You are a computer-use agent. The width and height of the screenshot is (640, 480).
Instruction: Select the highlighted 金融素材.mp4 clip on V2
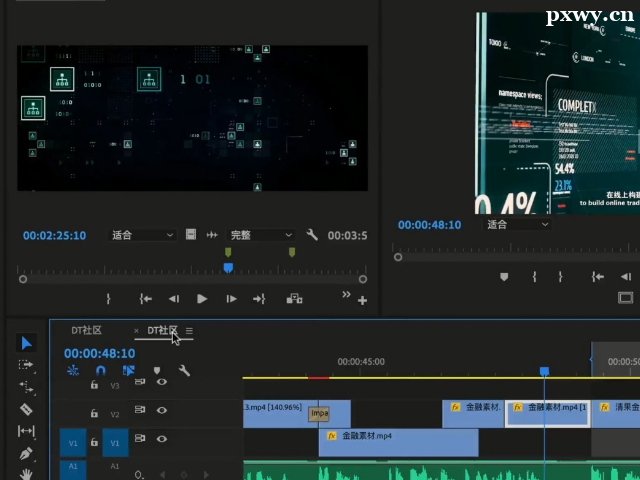click(x=547, y=412)
